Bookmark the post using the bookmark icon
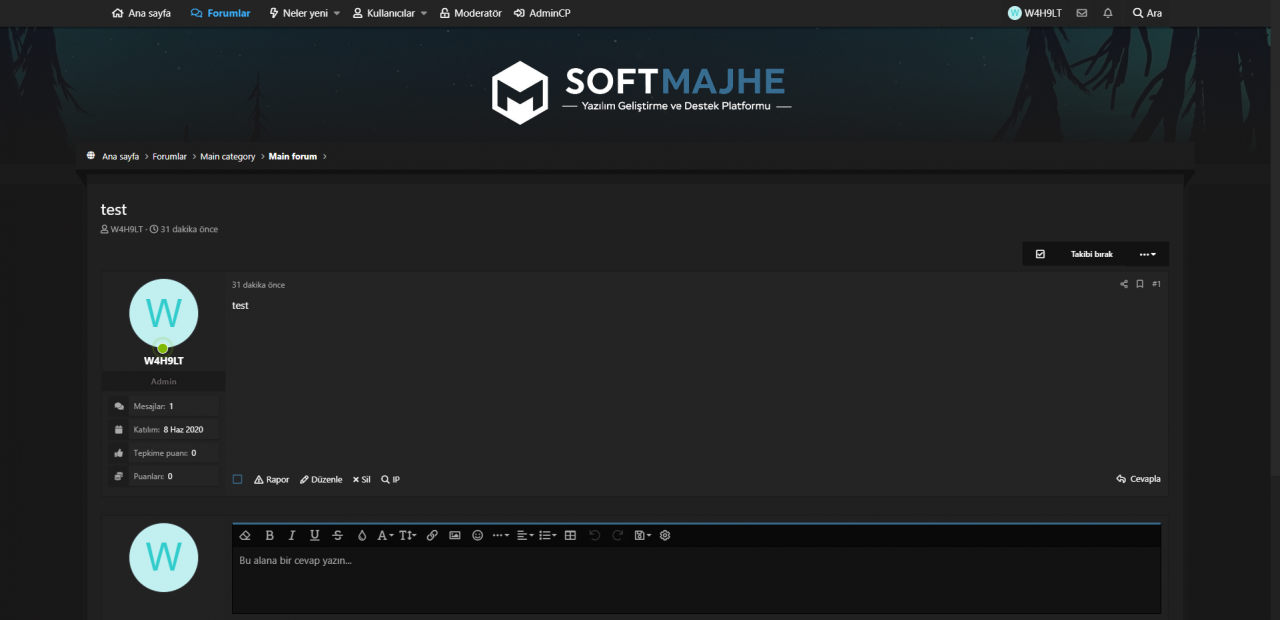Image resolution: width=1280 pixels, height=620 pixels. click(x=1139, y=284)
